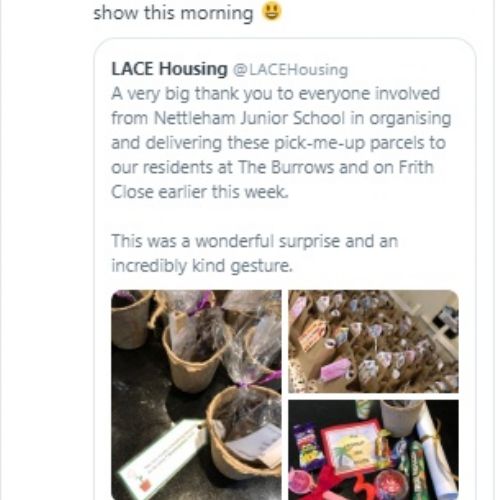Click the 'This was a wonderful surprise' paragraph
The image size is (500, 500).
click(x=255, y=253)
